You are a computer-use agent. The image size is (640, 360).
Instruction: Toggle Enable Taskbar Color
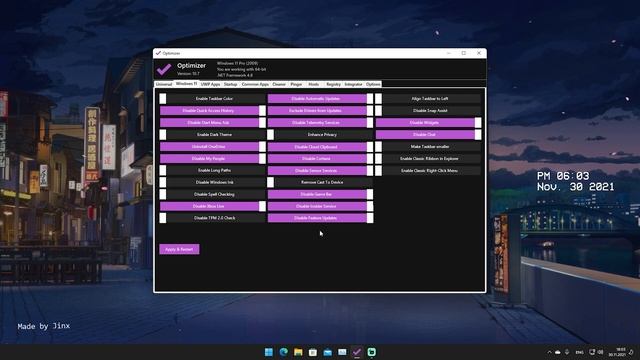pos(212,99)
